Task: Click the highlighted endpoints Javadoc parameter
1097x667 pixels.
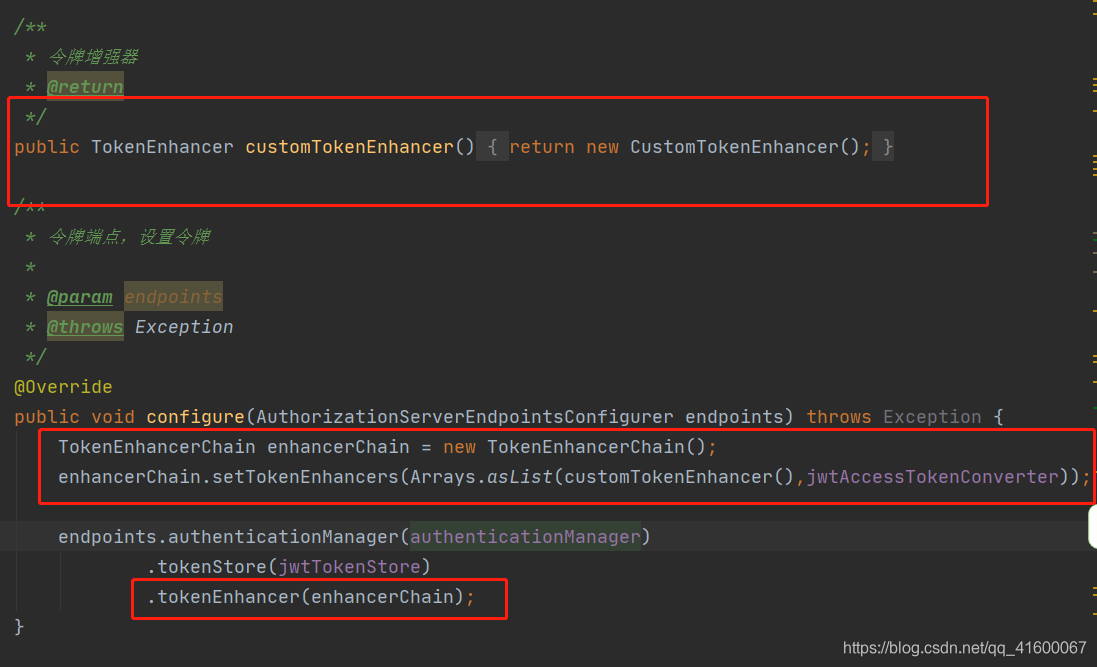Action: 174,297
